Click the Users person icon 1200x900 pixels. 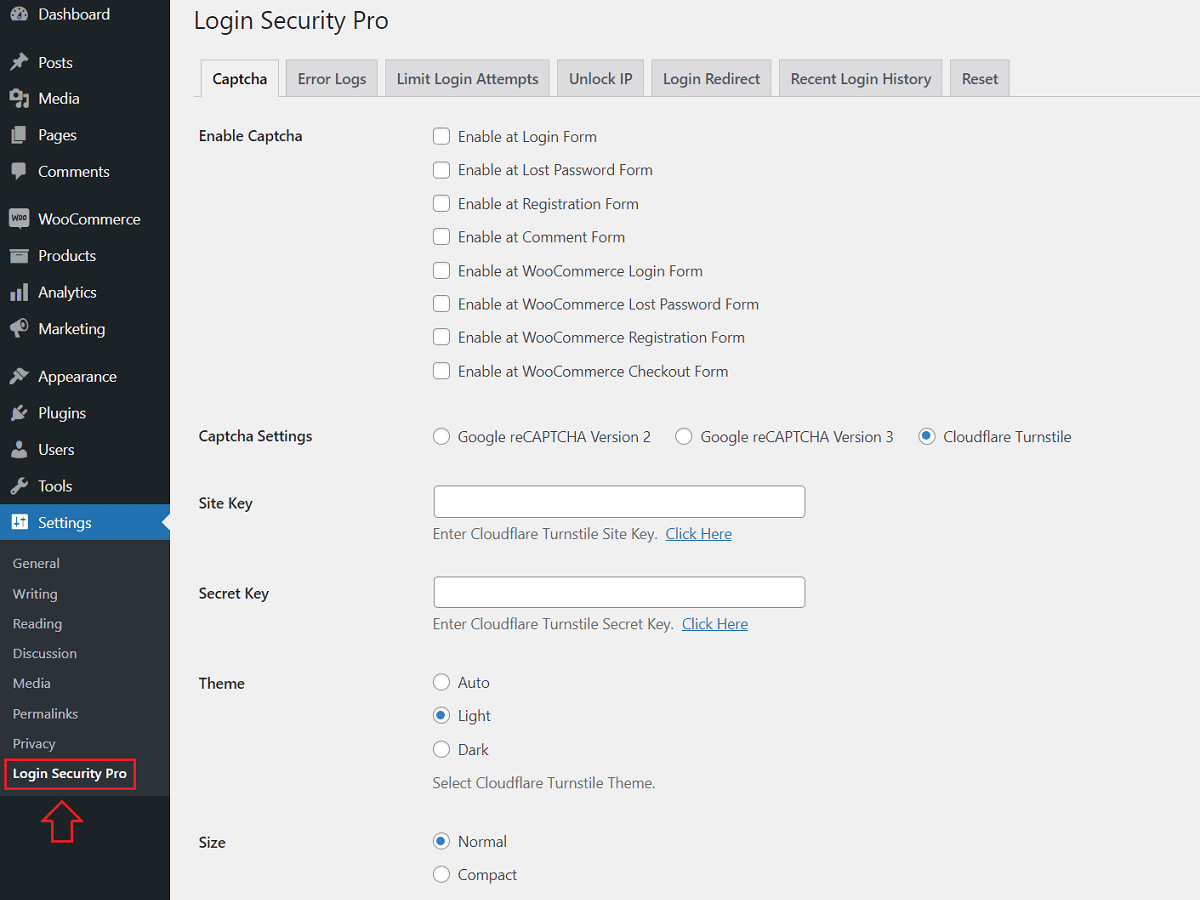click(x=19, y=449)
